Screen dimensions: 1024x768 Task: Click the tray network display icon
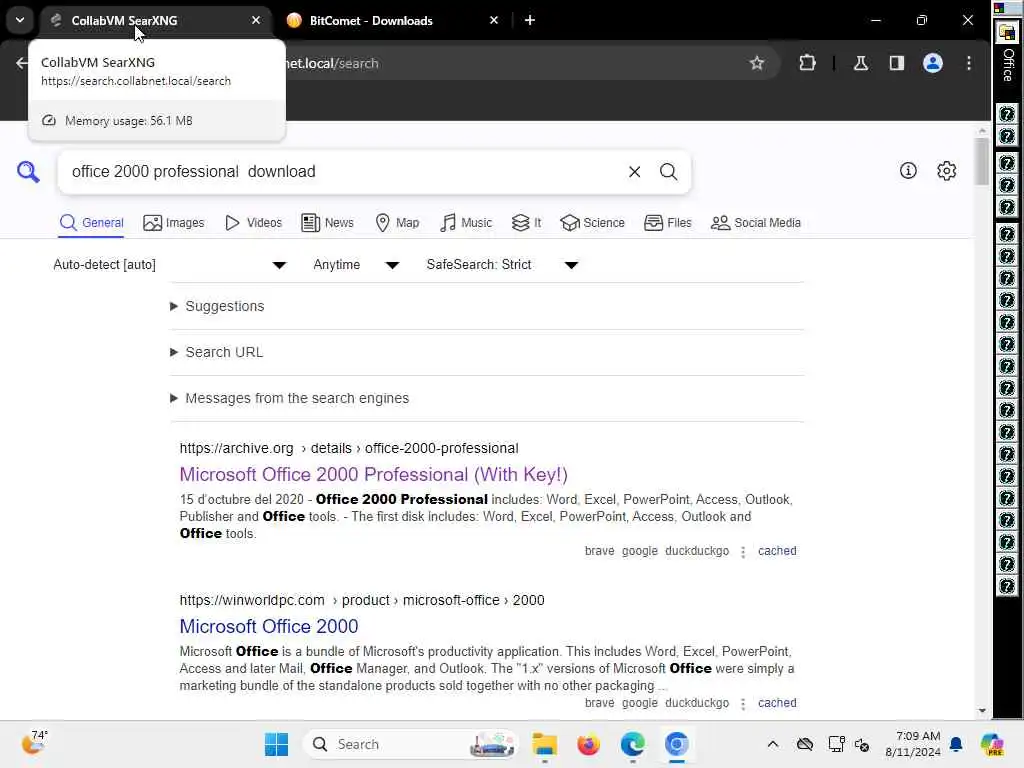836,744
